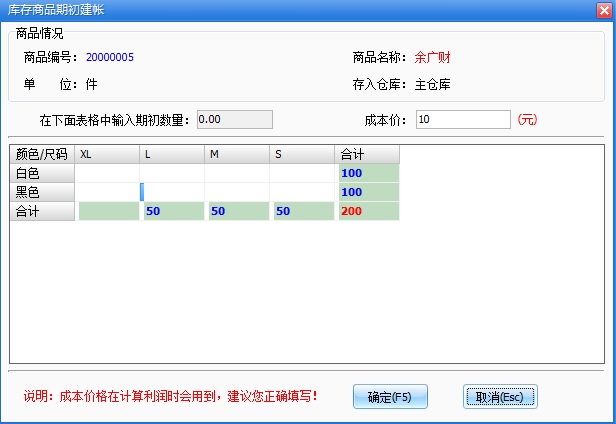Select the 合计 column header

367,154
